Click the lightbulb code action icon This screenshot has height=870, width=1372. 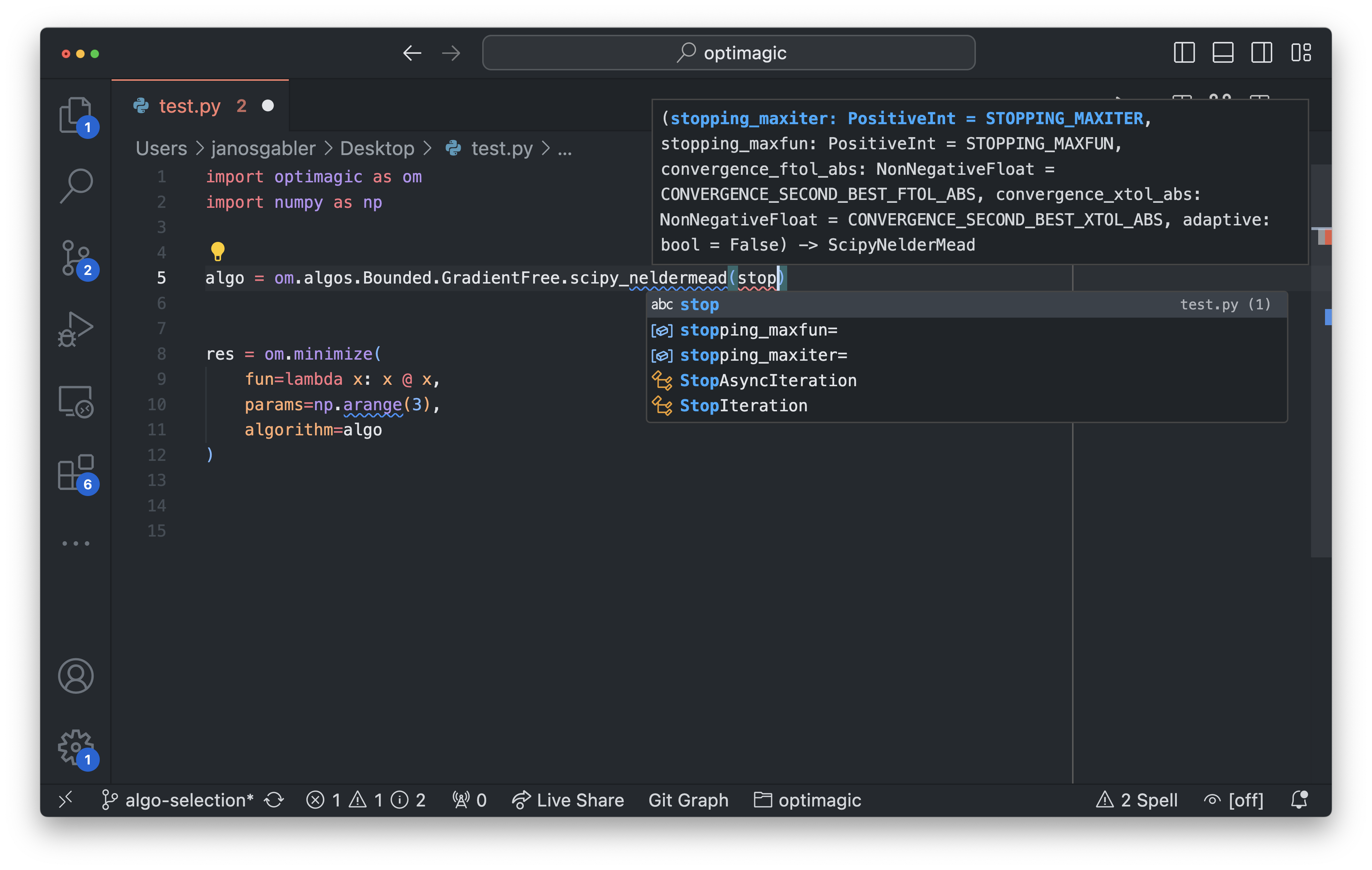click(218, 251)
